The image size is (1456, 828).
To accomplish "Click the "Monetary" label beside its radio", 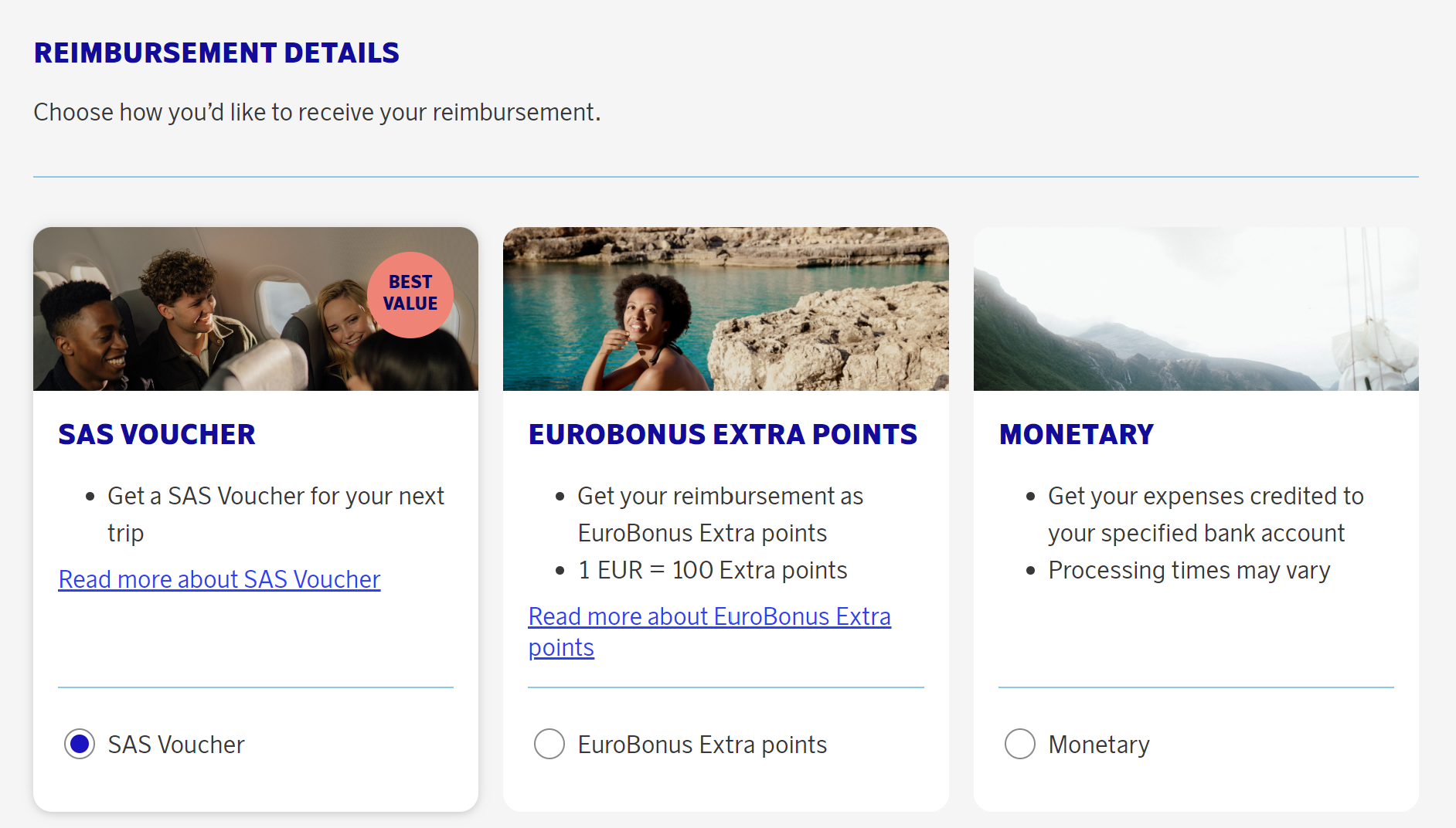I will click(x=1098, y=745).
